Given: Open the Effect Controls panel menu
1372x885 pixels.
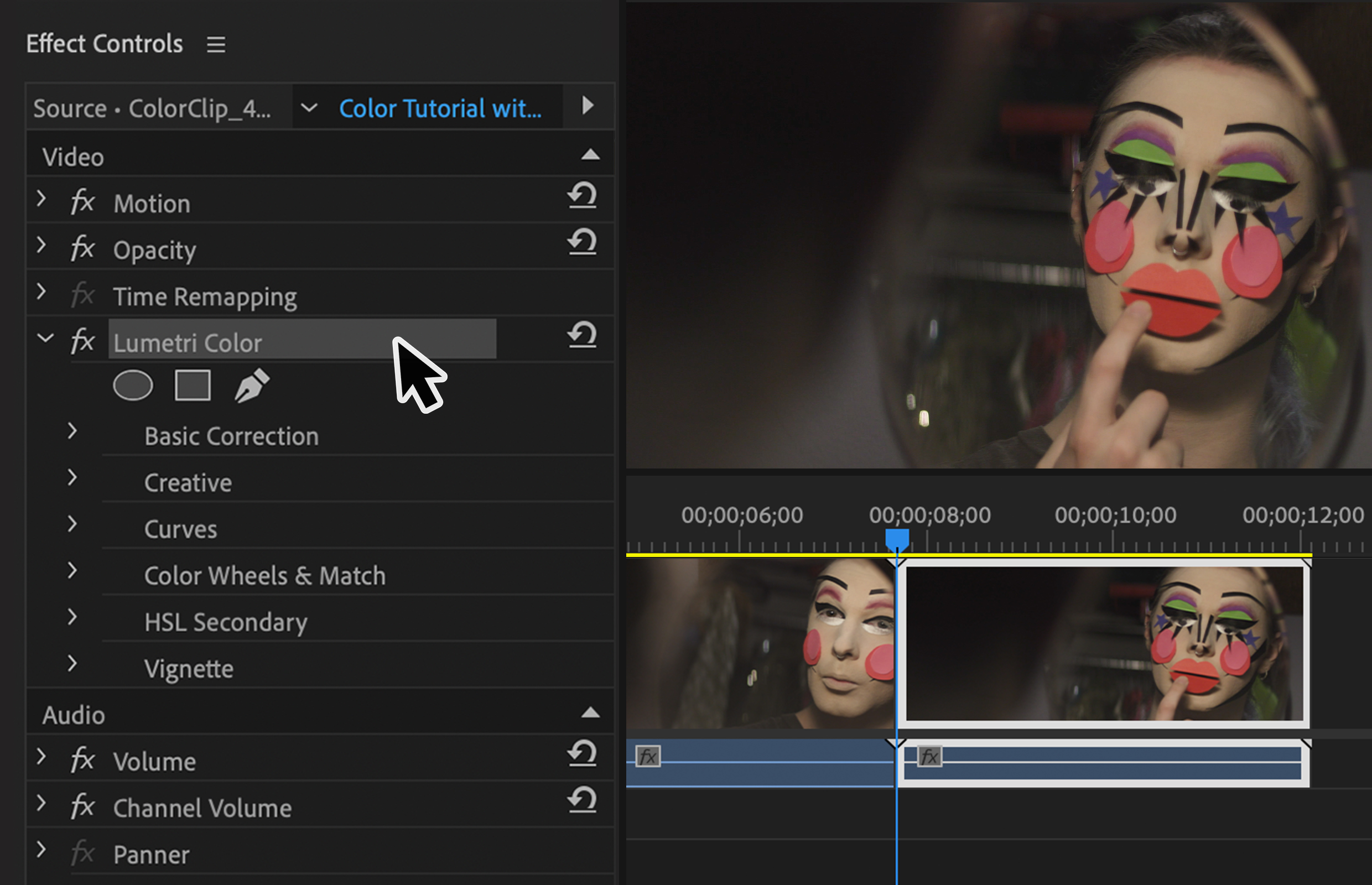Looking at the screenshot, I should pyautogui.click(x=216, y=44).
